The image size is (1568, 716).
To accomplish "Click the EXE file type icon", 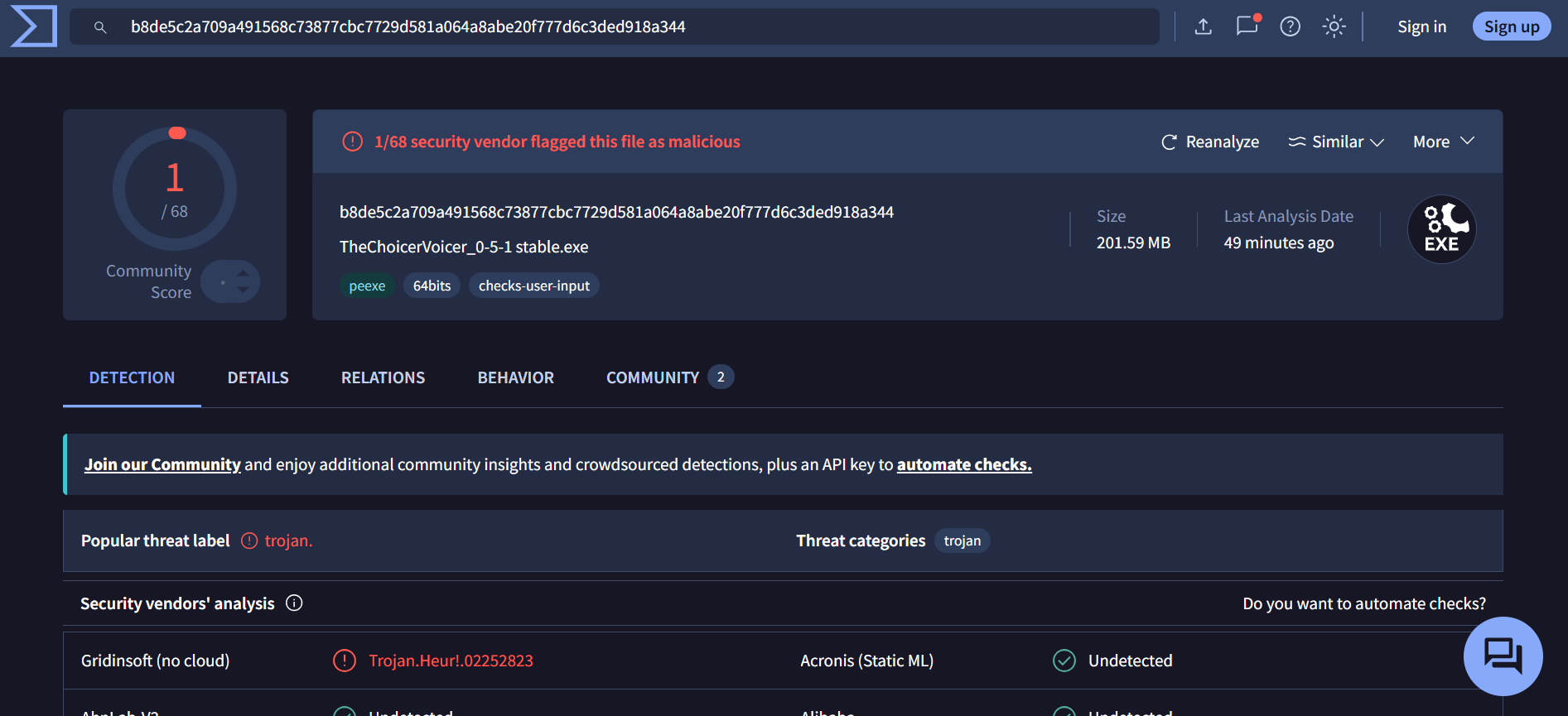I will (1442, 229).
